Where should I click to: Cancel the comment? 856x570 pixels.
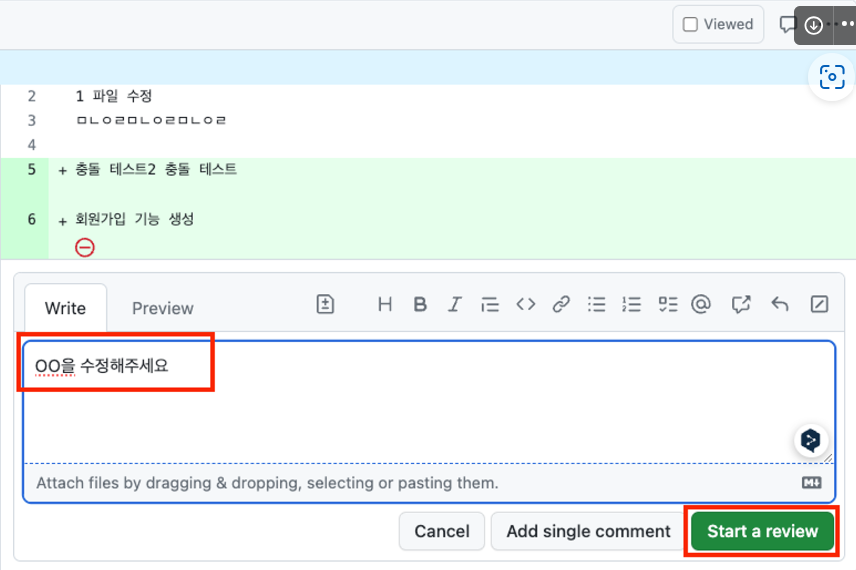pyautogui.click(x=442, y=531)
